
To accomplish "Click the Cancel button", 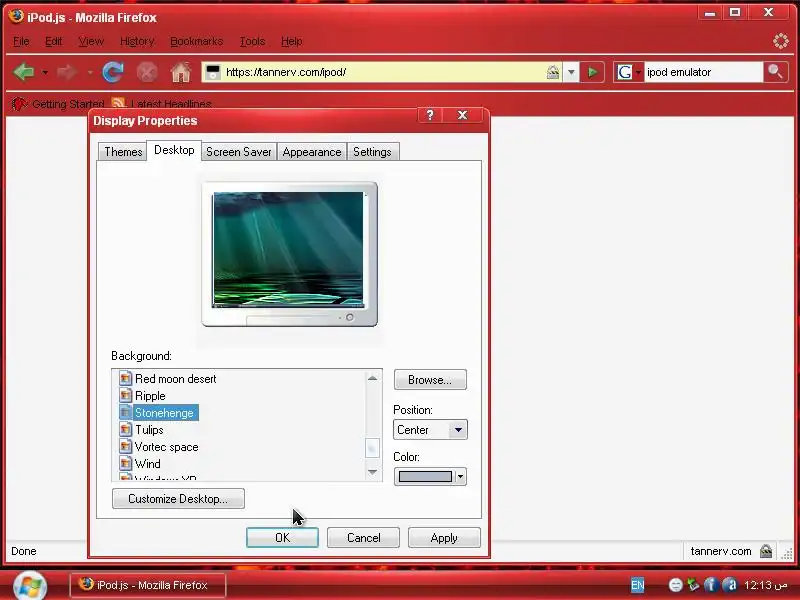I will coord(363,538).
